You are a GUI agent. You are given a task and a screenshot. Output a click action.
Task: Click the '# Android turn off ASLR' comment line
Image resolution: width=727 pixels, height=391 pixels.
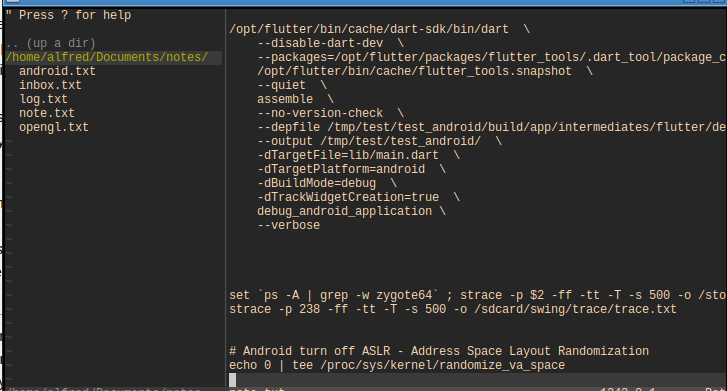[439, 351]
